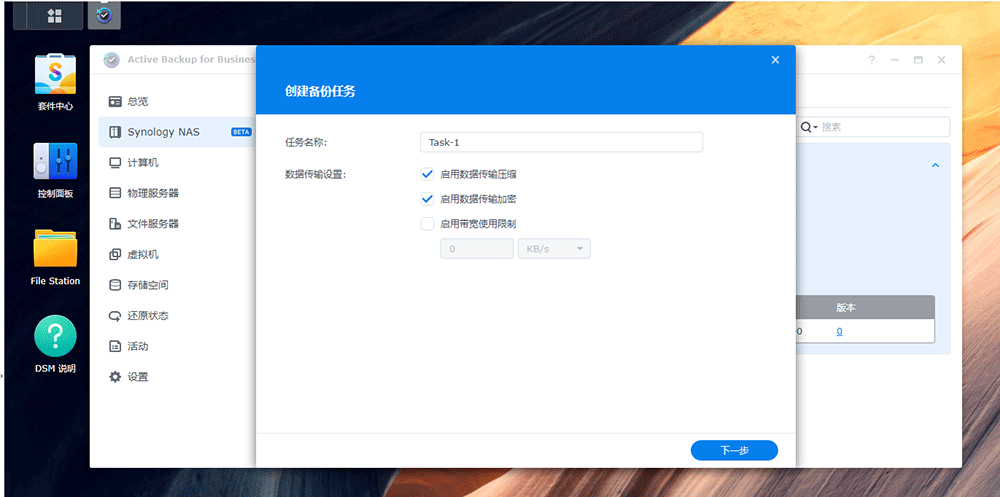Screen dimensions: 1000x497
Task: Click the Synology NAS sidebar icon
Action: click(x=115, y=132)
